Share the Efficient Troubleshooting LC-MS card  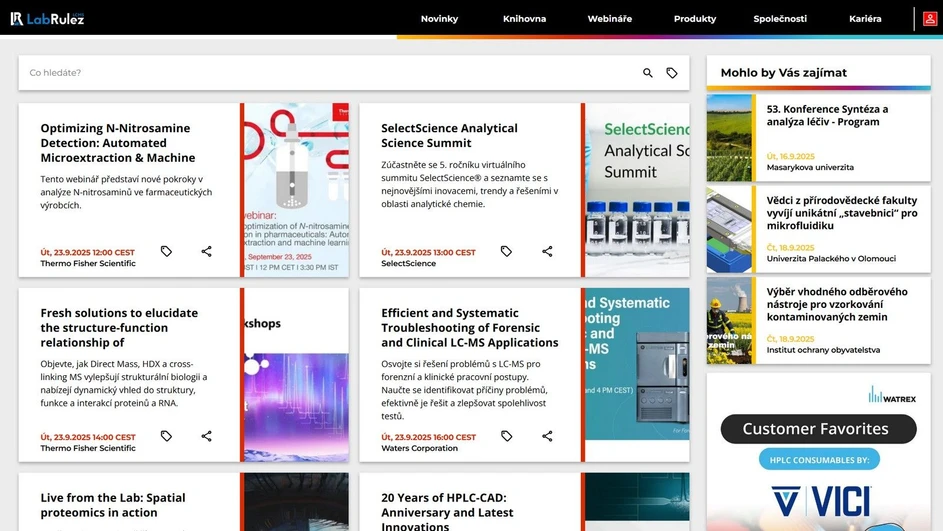pos(547,436)
